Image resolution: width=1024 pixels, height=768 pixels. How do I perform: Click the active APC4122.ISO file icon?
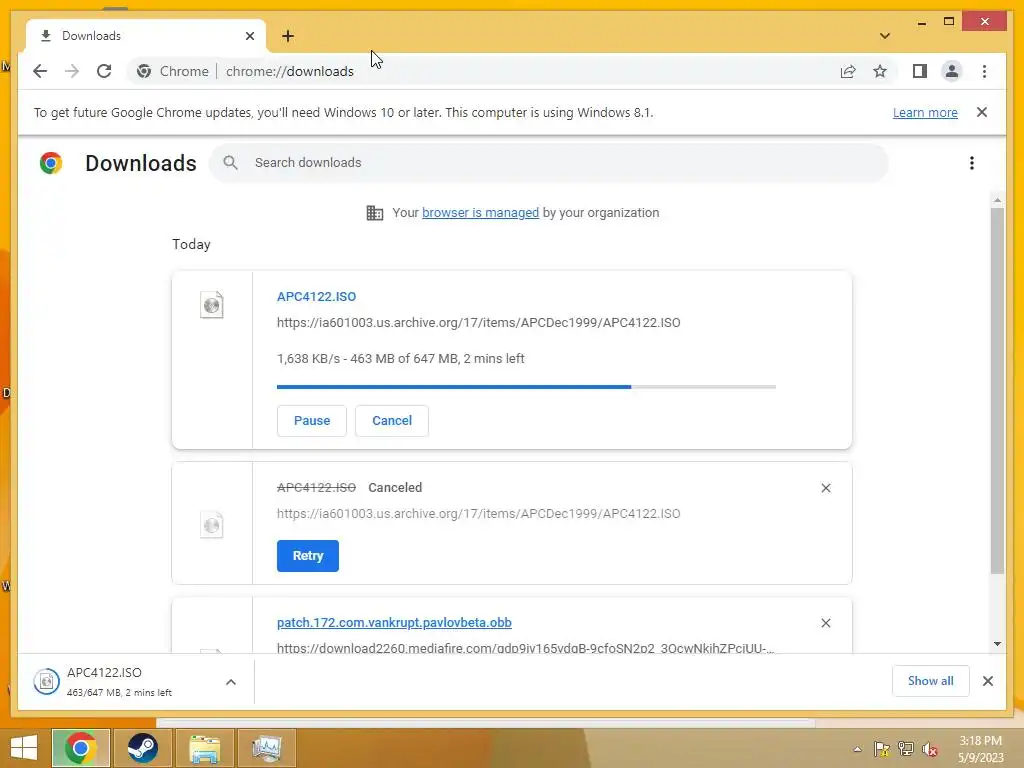tap(212, 304)
